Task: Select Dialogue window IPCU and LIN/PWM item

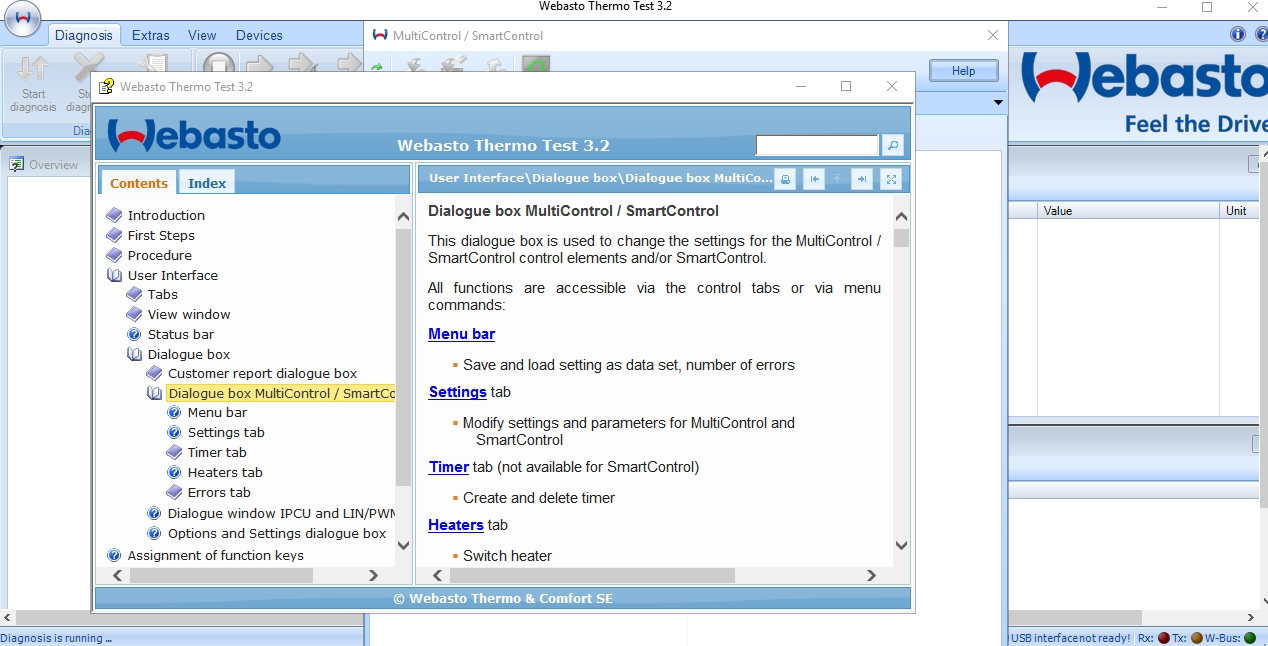Action: (282, 513)
